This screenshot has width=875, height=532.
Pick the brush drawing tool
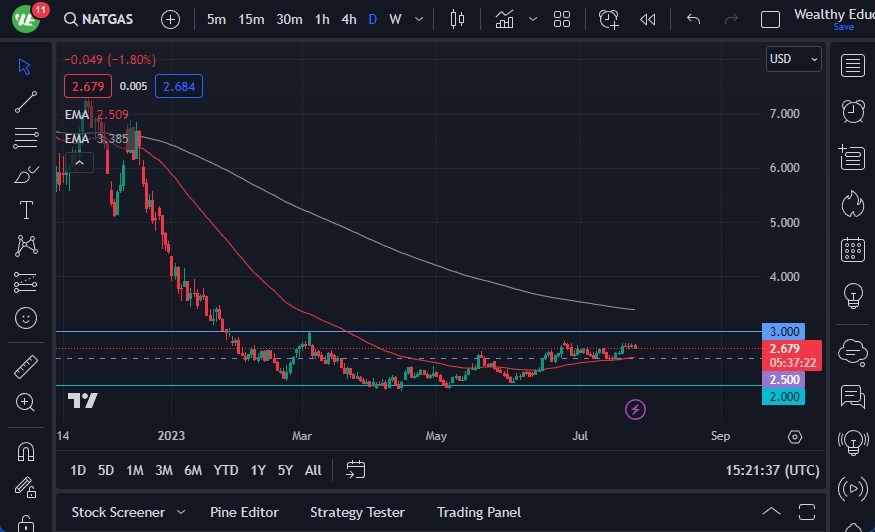[26, 174]
